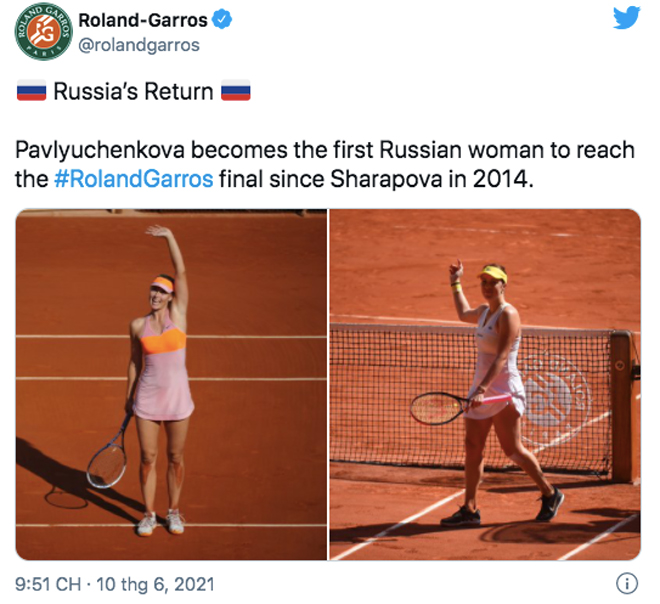Screen dimensions: 660x604
Task: Click the date 10 thg 6, 2021
Action: click(x=155, y=584)
